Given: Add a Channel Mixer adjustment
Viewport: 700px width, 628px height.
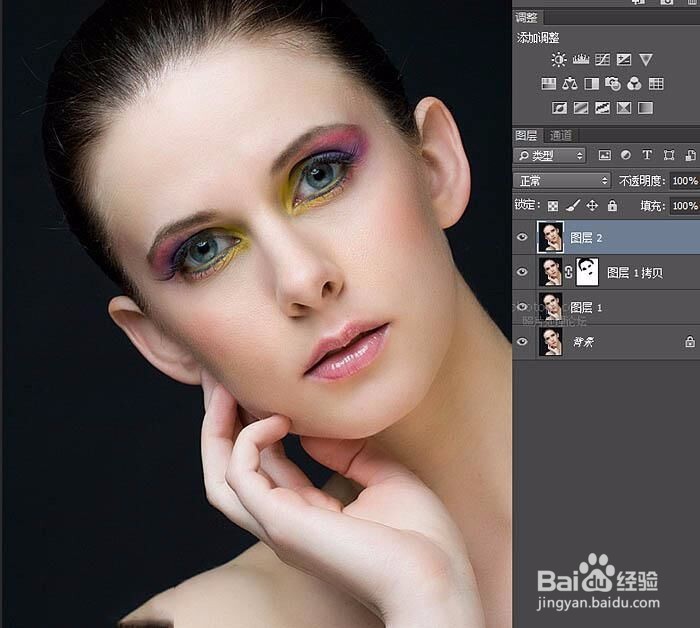Looking at the screenshot, I should pos(634,83).
